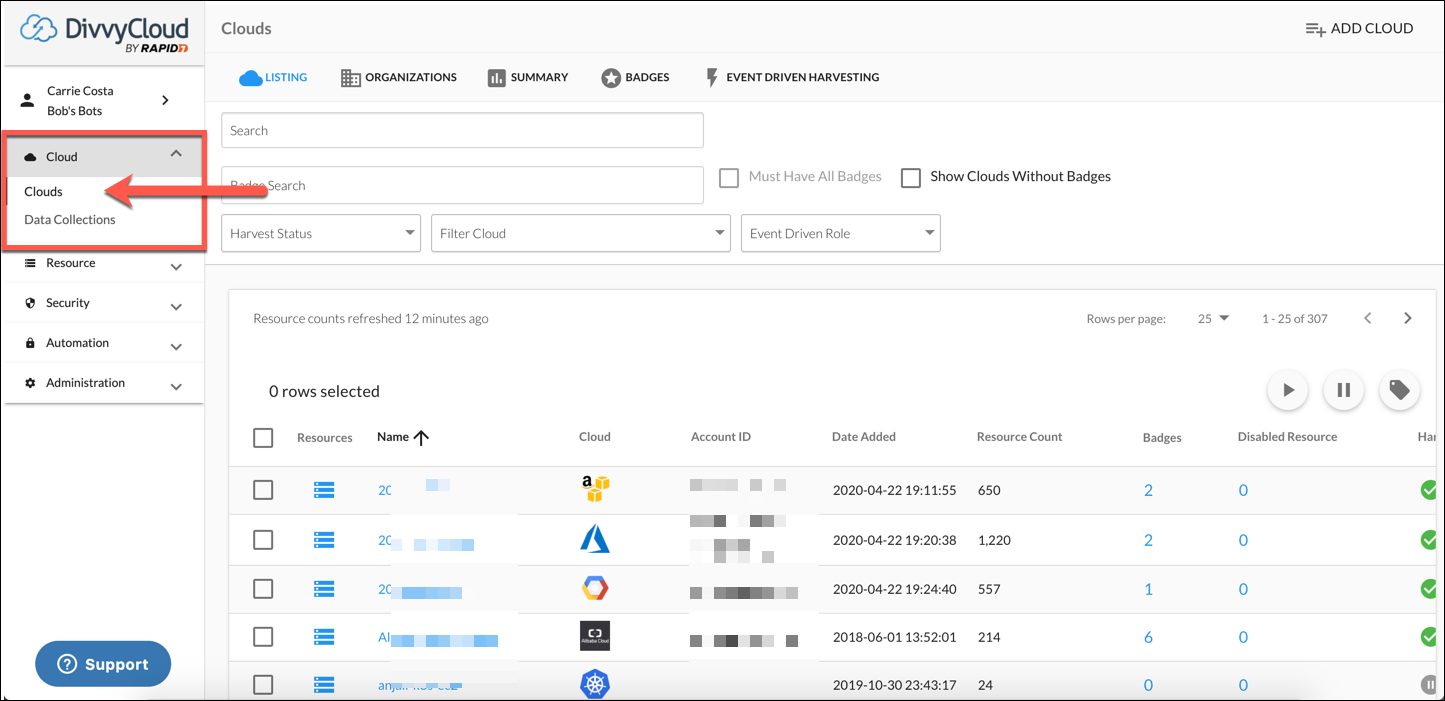Image resolution: width=1445 pixels, height=701 pixels.
Task: Toggle Must Have All Badges checkbox
Action: (730, 177)
